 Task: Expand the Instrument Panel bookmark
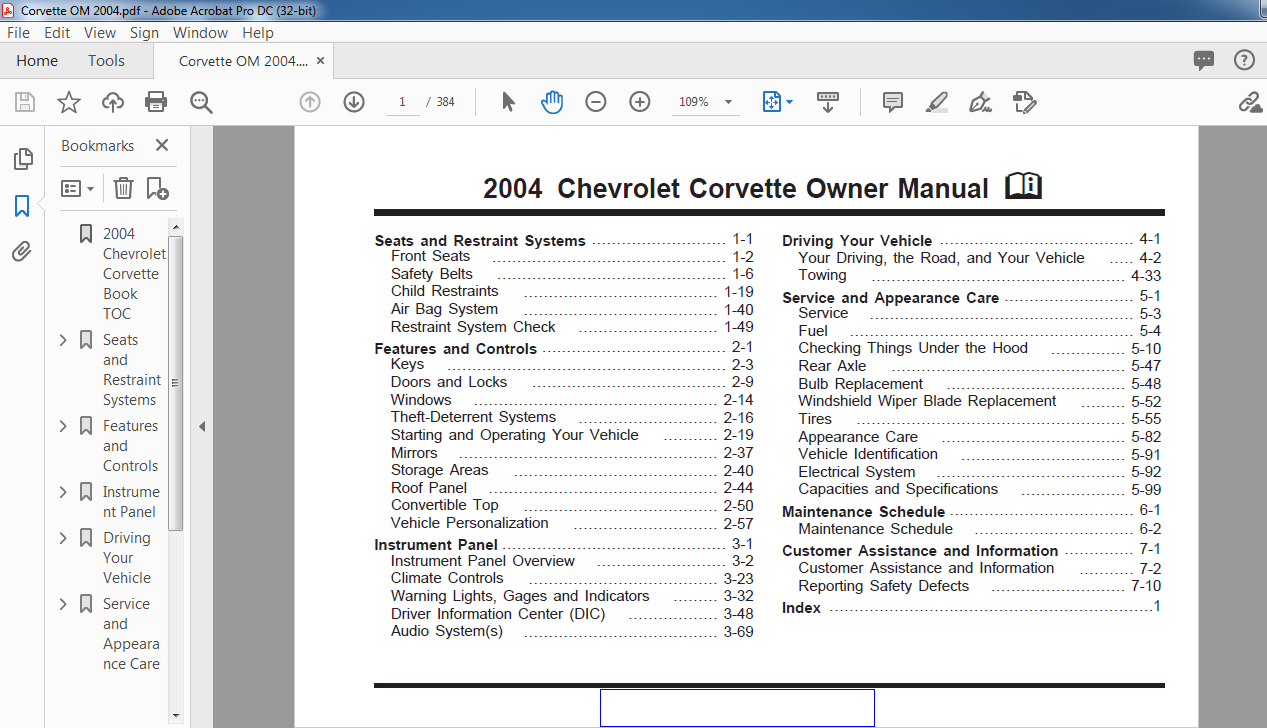63,492
